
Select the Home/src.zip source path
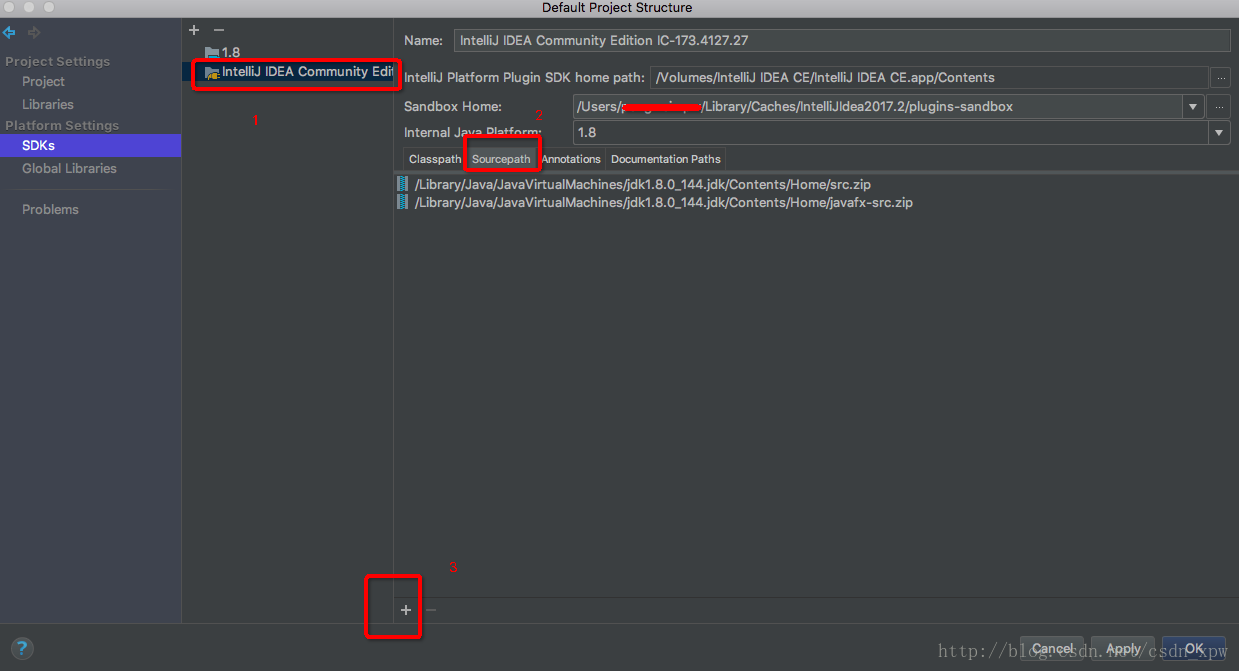(x=643, y=184)
